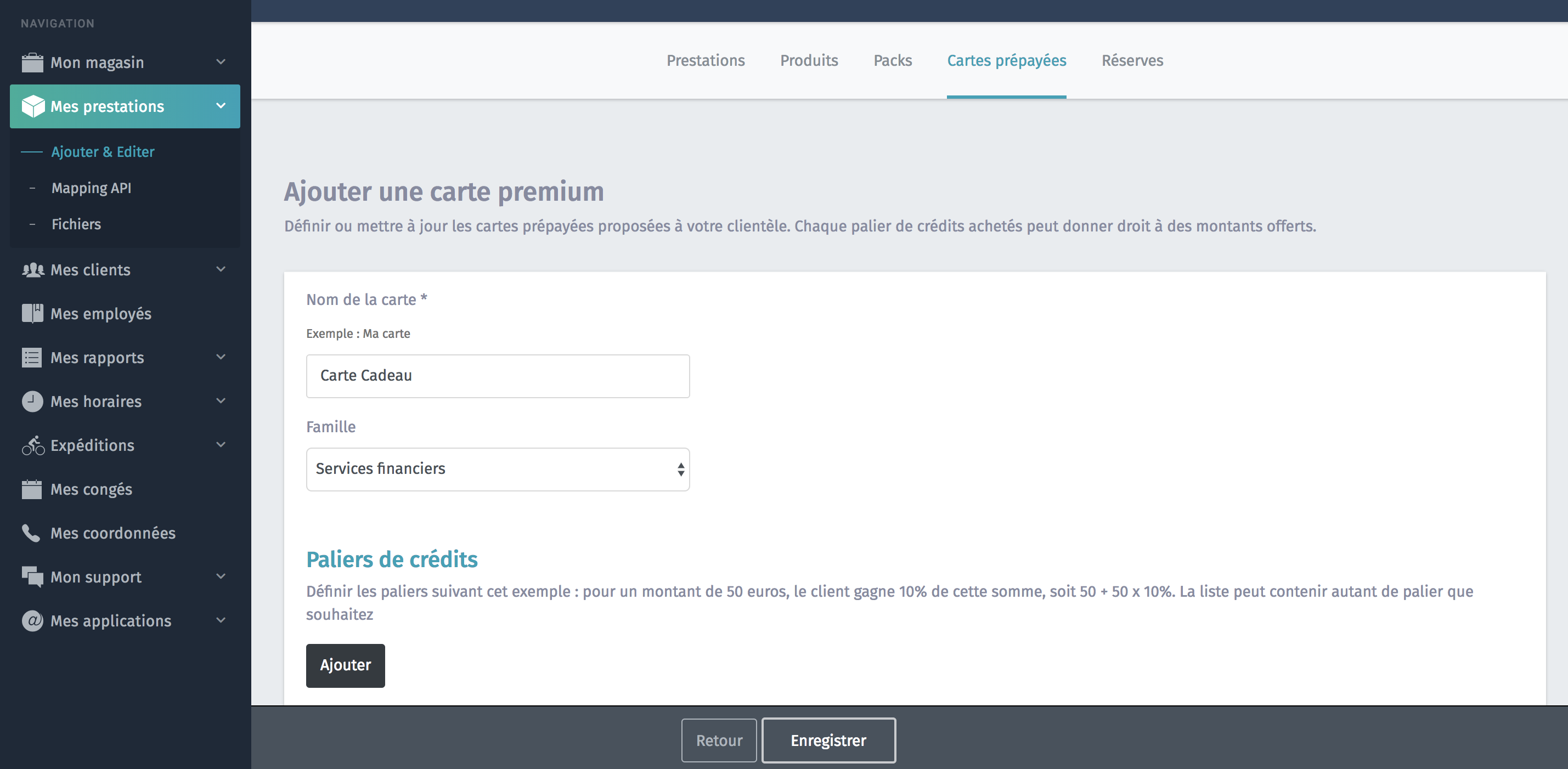The width and height of the screenshot is (1568, 769).
Task: Expand Mon support with its chevron
Action: click(221, 576)
